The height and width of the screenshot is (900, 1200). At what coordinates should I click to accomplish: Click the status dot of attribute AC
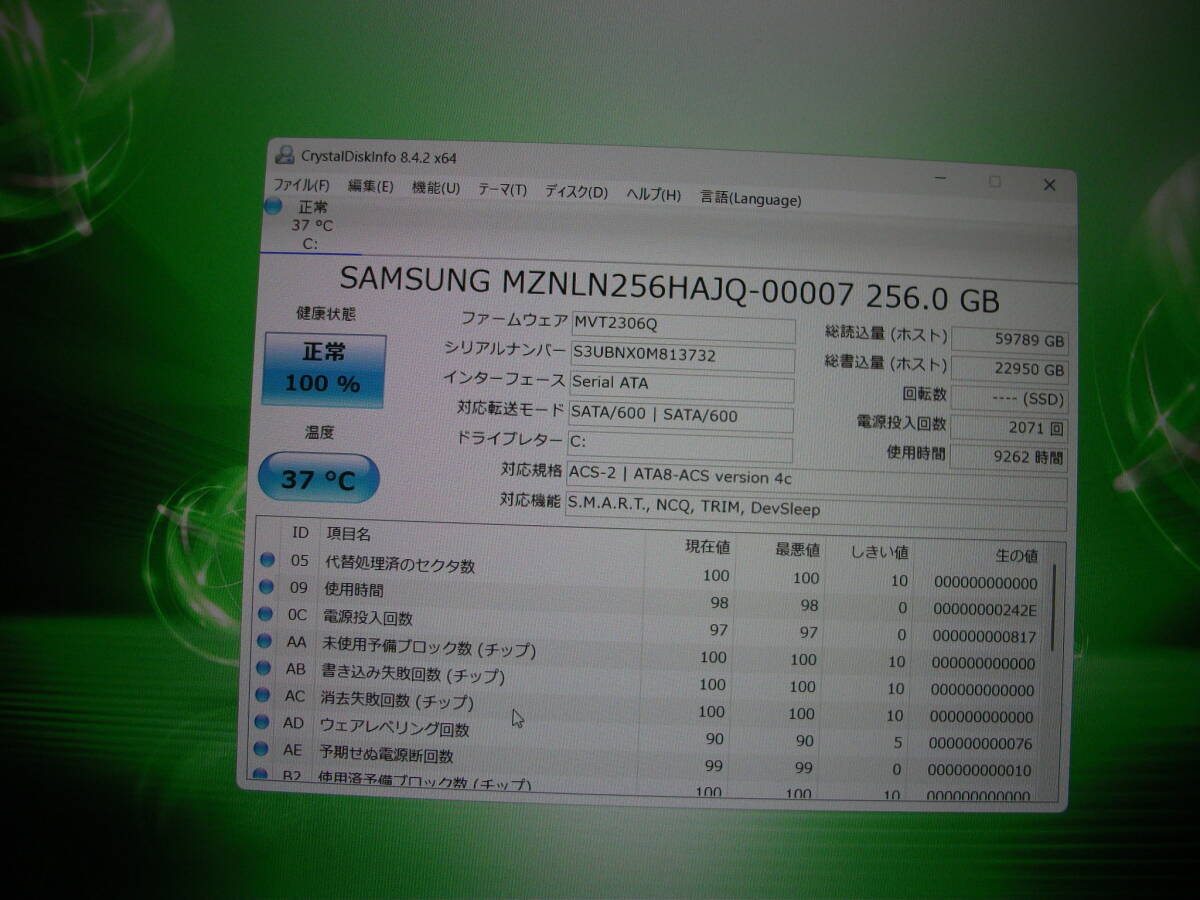[262, 693]
